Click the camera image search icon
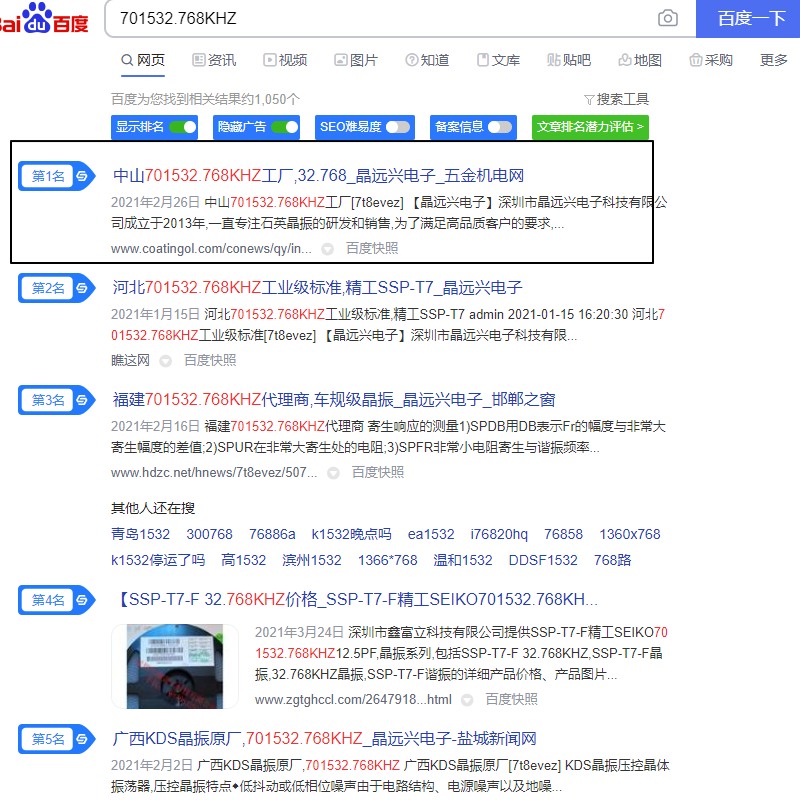This screenshot has width=800, height=800. point(667,18)
